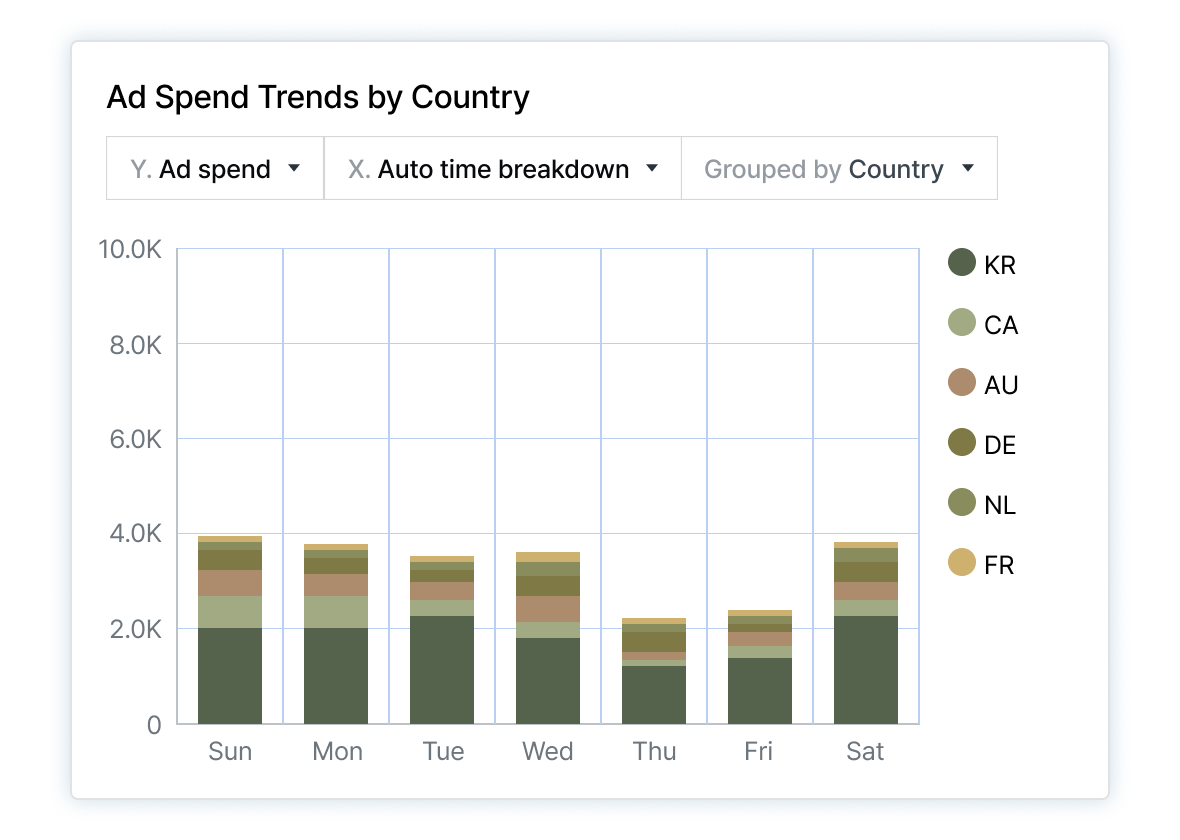Screen dimensions: 1180x840
Task: Click the Ad Spend Trends by Country title
Action: (317, 97)
